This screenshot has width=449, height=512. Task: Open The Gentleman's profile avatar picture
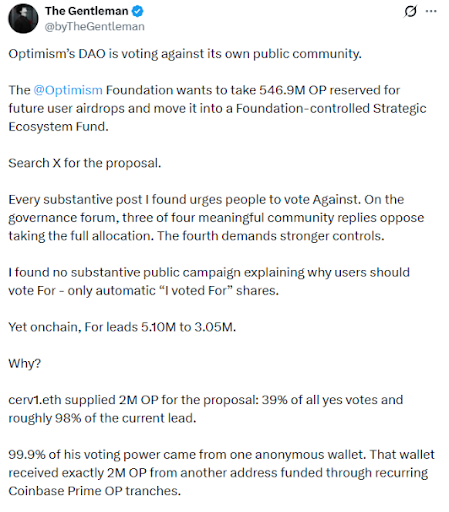coord(23,19)
